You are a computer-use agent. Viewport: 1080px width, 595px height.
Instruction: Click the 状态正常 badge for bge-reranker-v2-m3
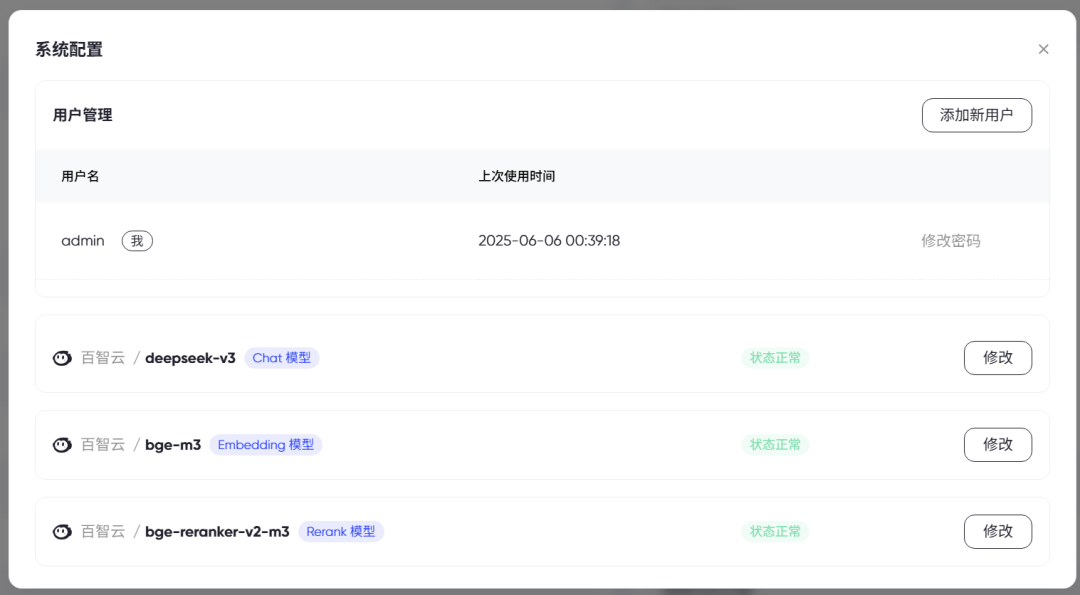[x=775, y=531]
